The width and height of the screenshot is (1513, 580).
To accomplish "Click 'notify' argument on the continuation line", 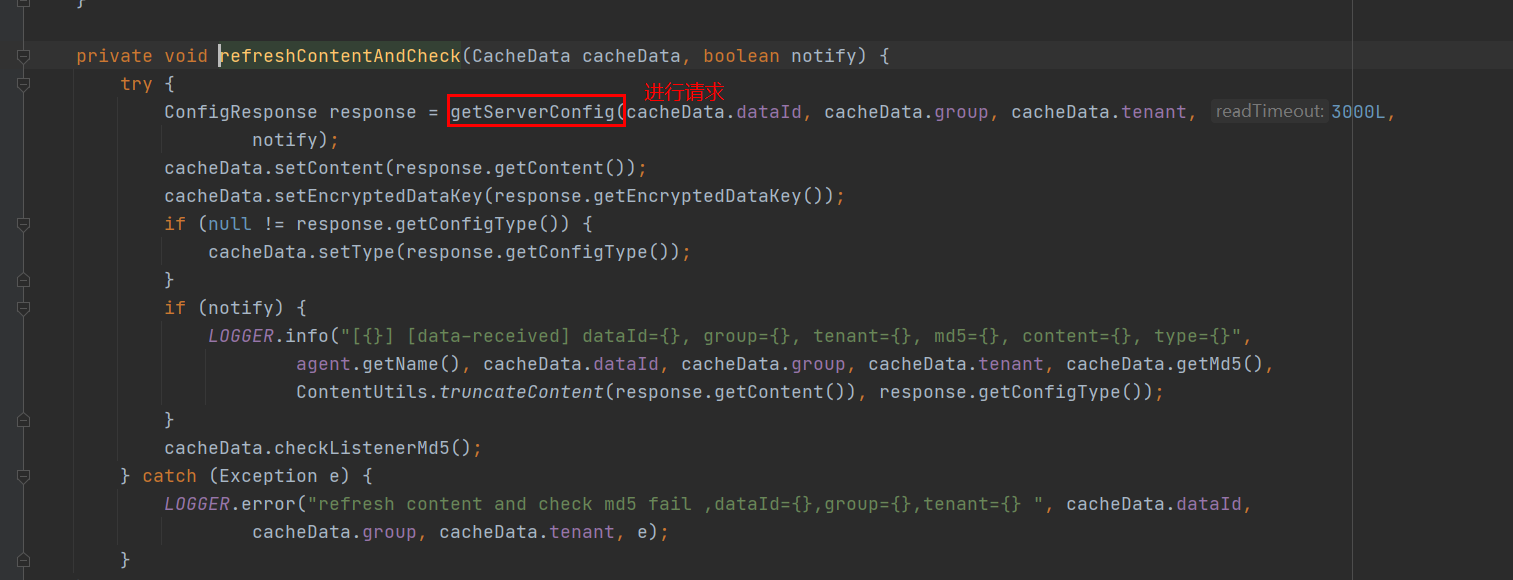I will click(x=285, y=140).
